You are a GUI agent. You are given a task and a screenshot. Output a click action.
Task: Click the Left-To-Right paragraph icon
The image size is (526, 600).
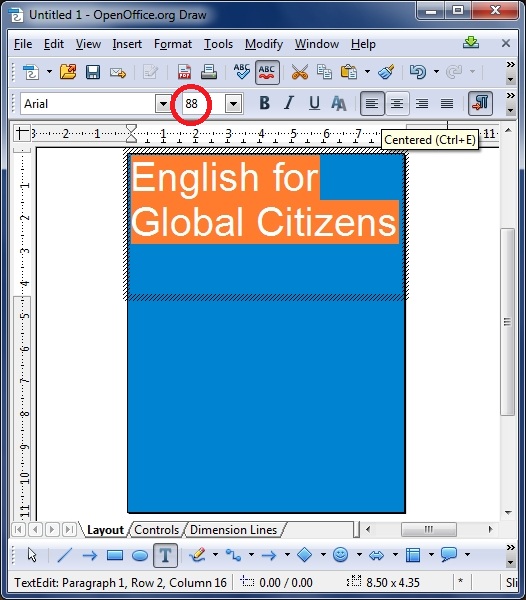pyautogui.click(x=480, y=103)
